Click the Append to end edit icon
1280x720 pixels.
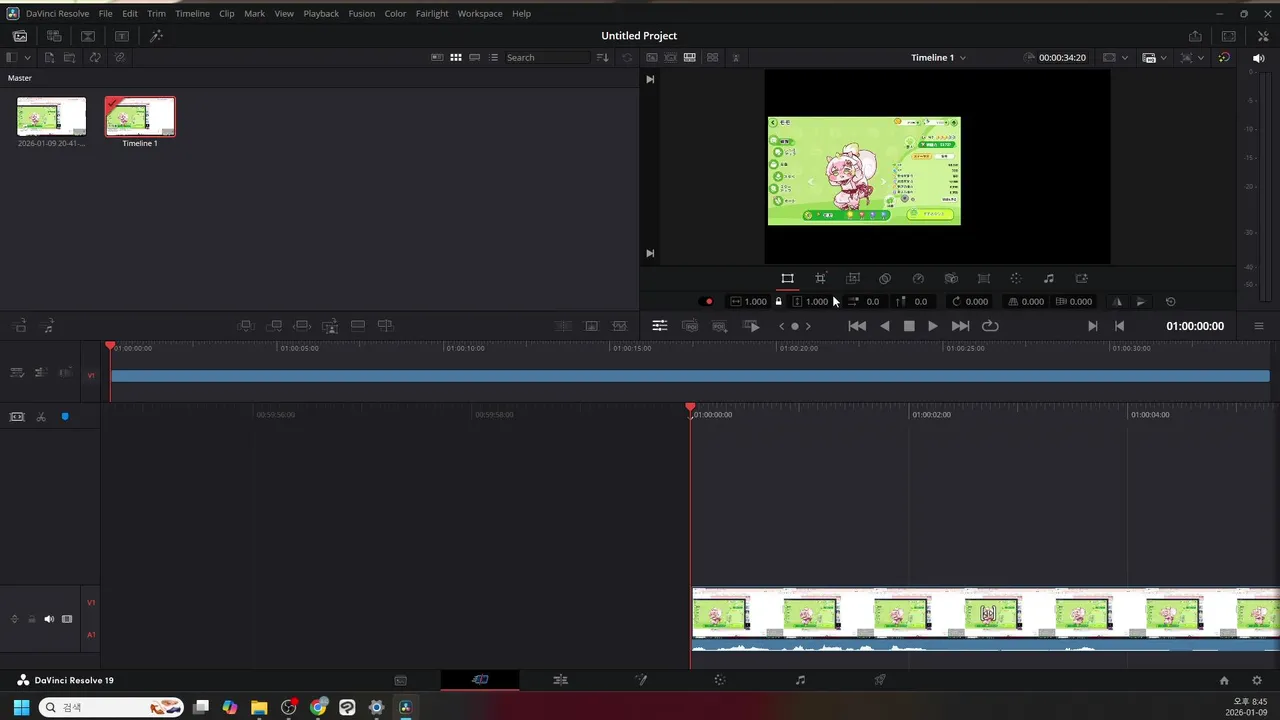[x=274, y=326]
